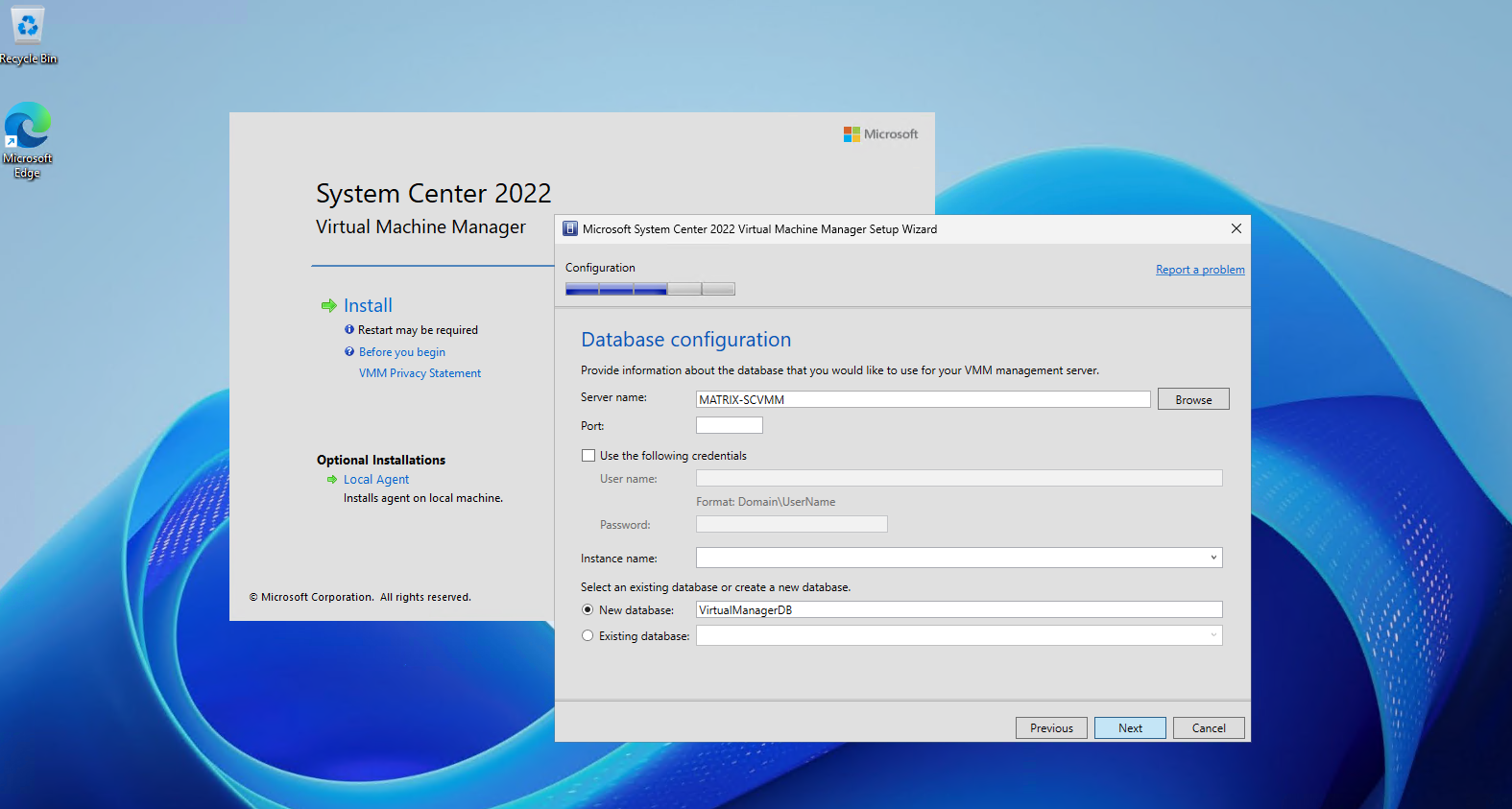Screen dimensions: 1512x809
Task: Click the Database configuration heading
Action: (685, 340)
